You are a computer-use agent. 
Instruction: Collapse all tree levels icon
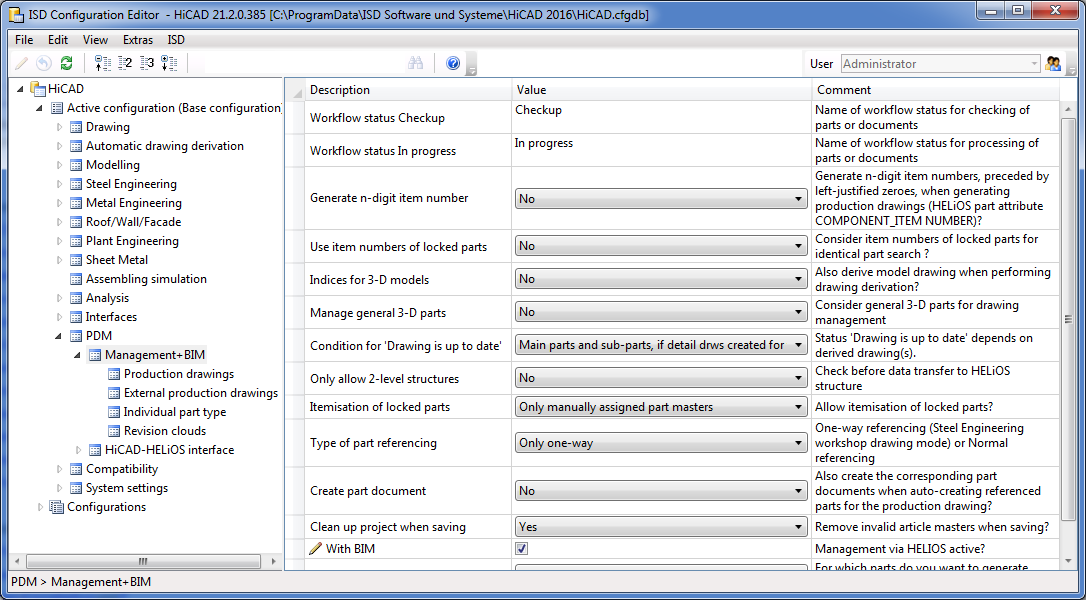click(x=103, y=64)
